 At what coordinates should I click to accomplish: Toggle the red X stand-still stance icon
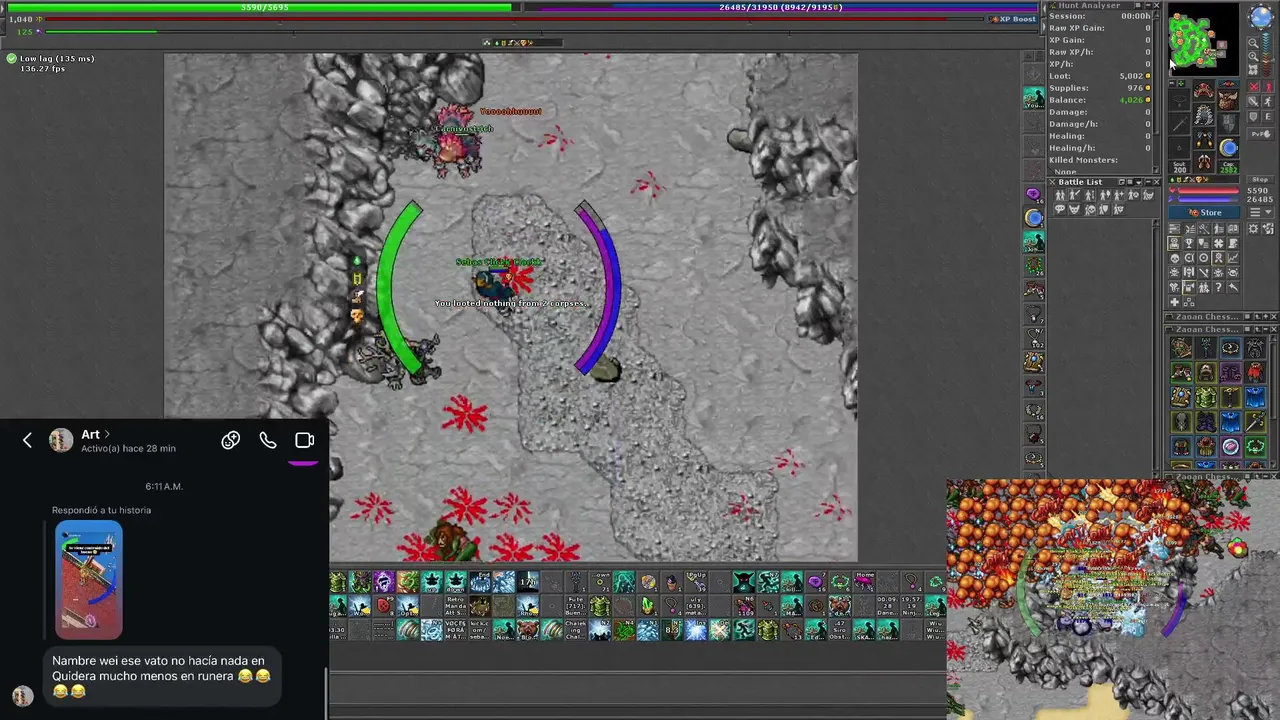click(x=1254, y=87)
